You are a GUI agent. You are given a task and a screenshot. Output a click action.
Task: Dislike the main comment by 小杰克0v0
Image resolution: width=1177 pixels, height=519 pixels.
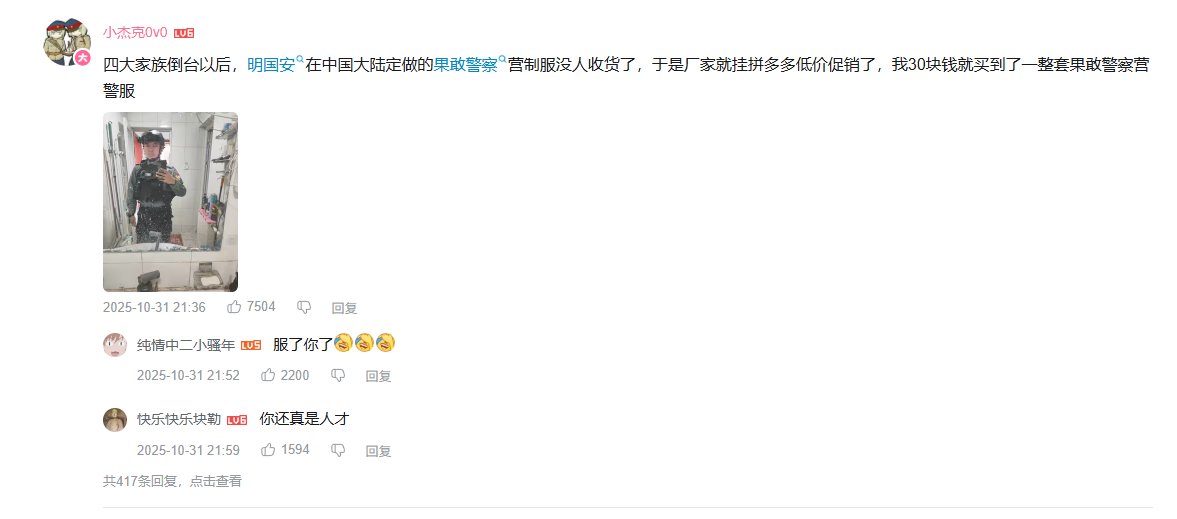coord(304,307)
